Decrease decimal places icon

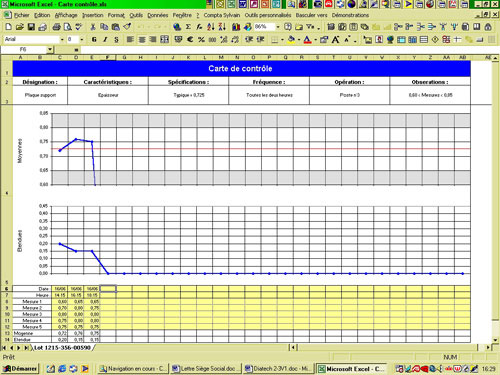[235, 40]
